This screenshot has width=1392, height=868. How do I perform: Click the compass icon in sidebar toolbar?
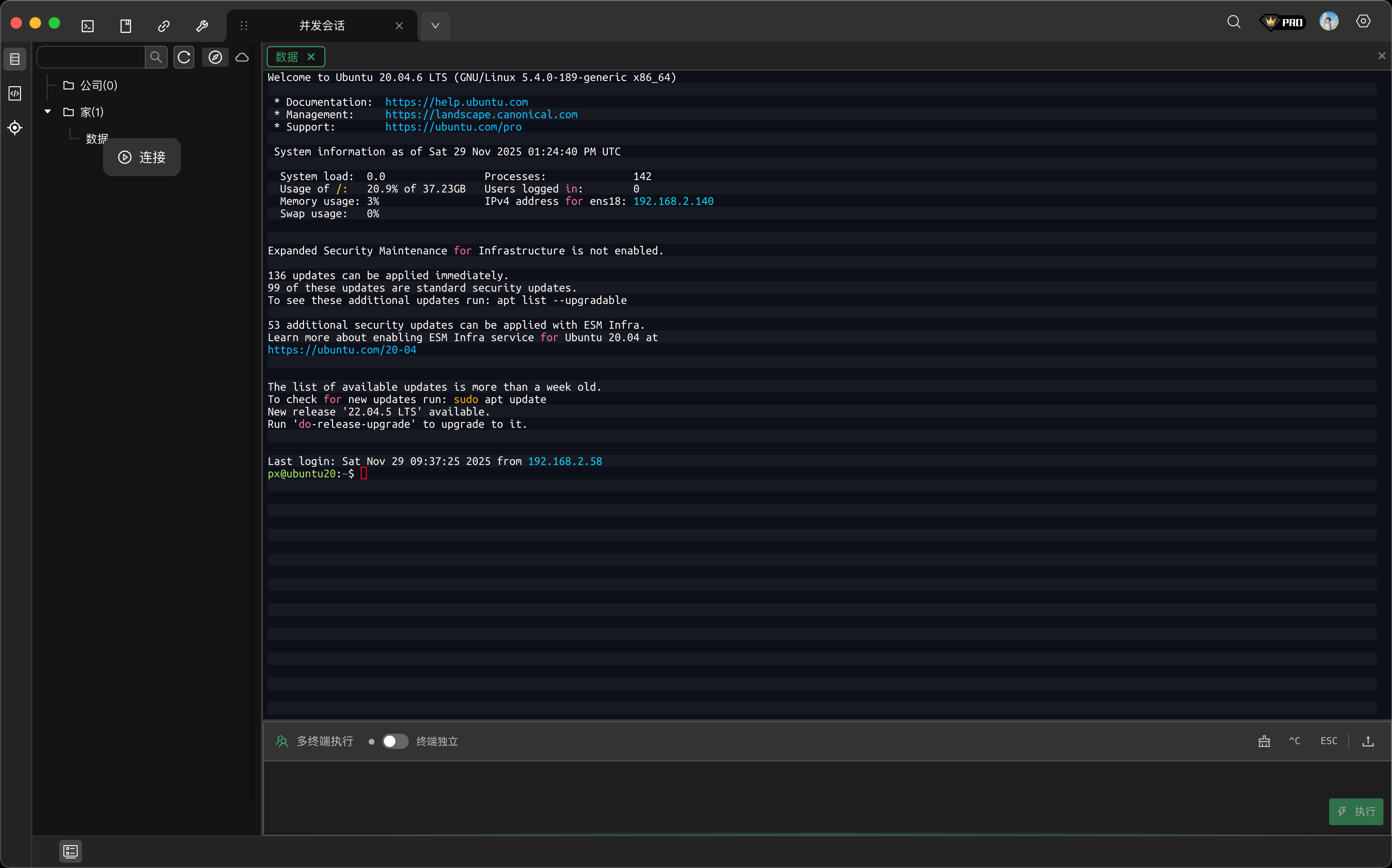point(215,58)
